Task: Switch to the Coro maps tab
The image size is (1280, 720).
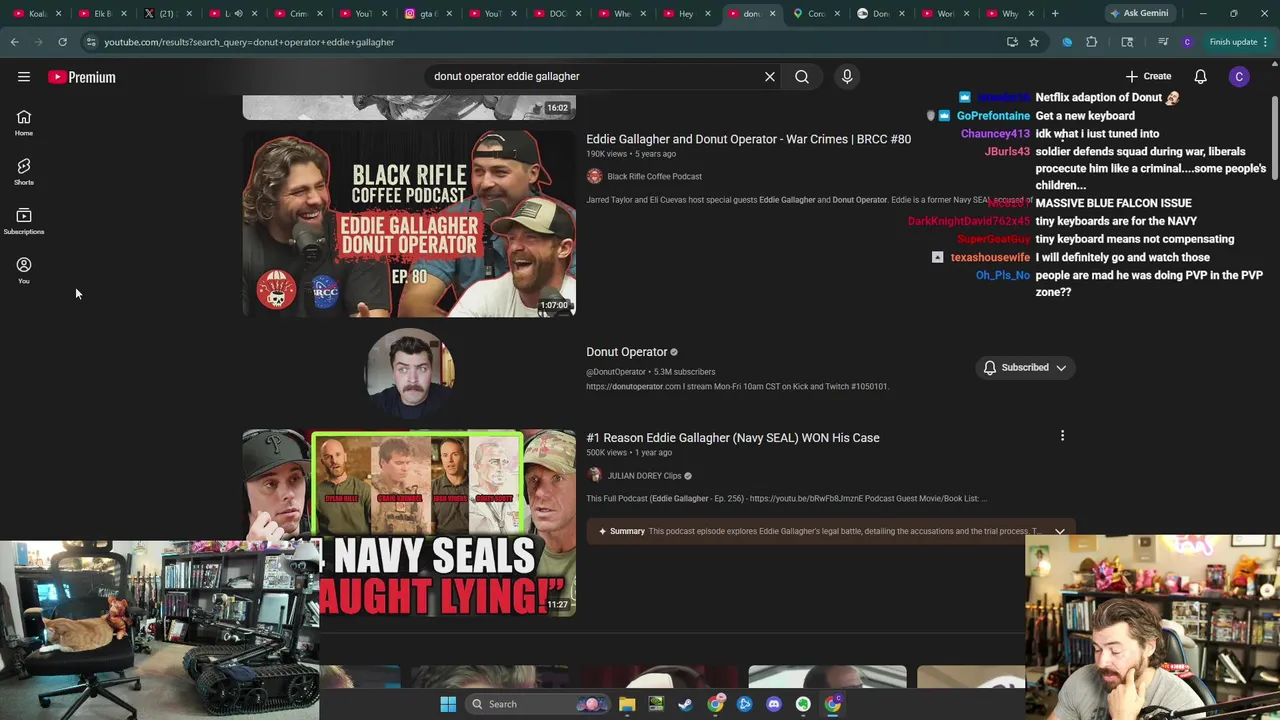Action: click(816, 13)
